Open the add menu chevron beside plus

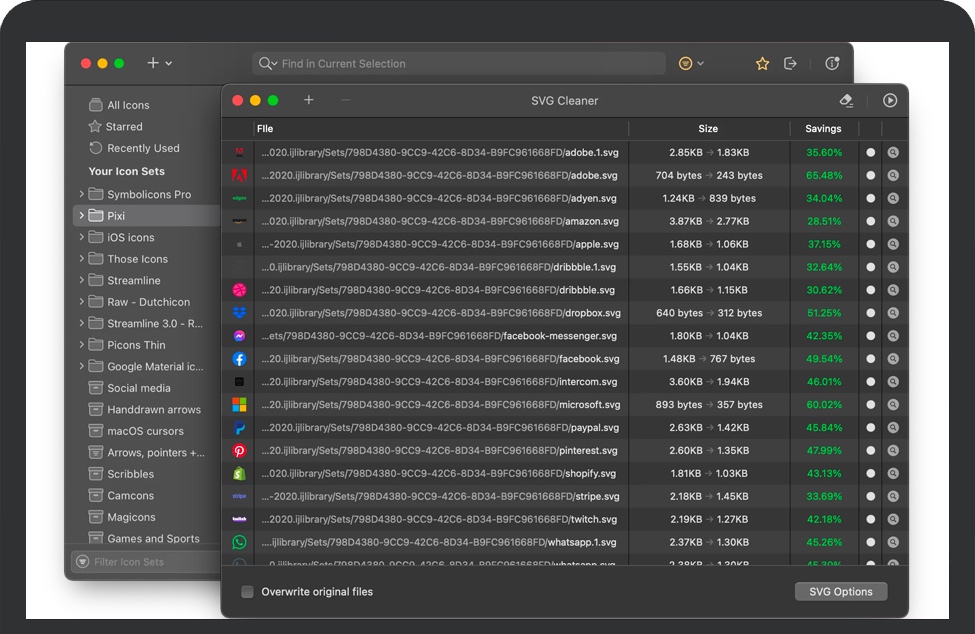click(169, 63)
